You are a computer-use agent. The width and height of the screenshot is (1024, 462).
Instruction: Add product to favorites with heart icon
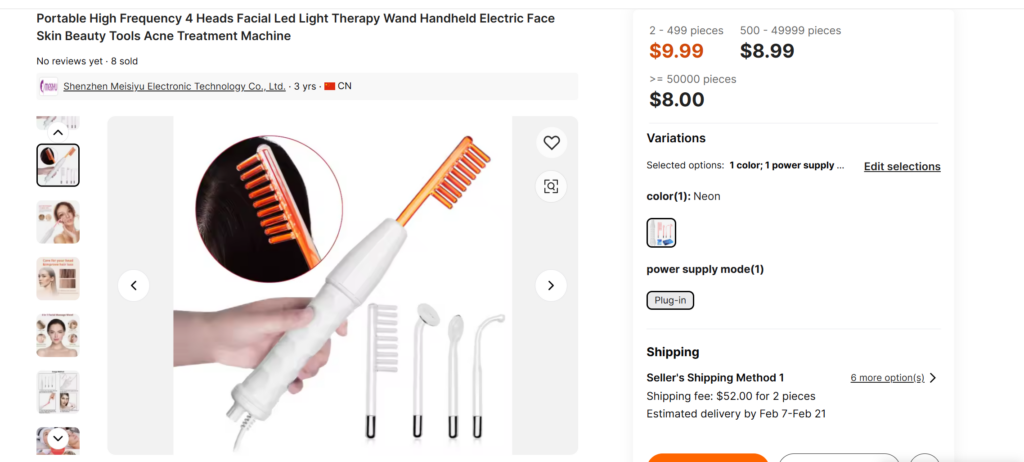click(x=551, y=143)
